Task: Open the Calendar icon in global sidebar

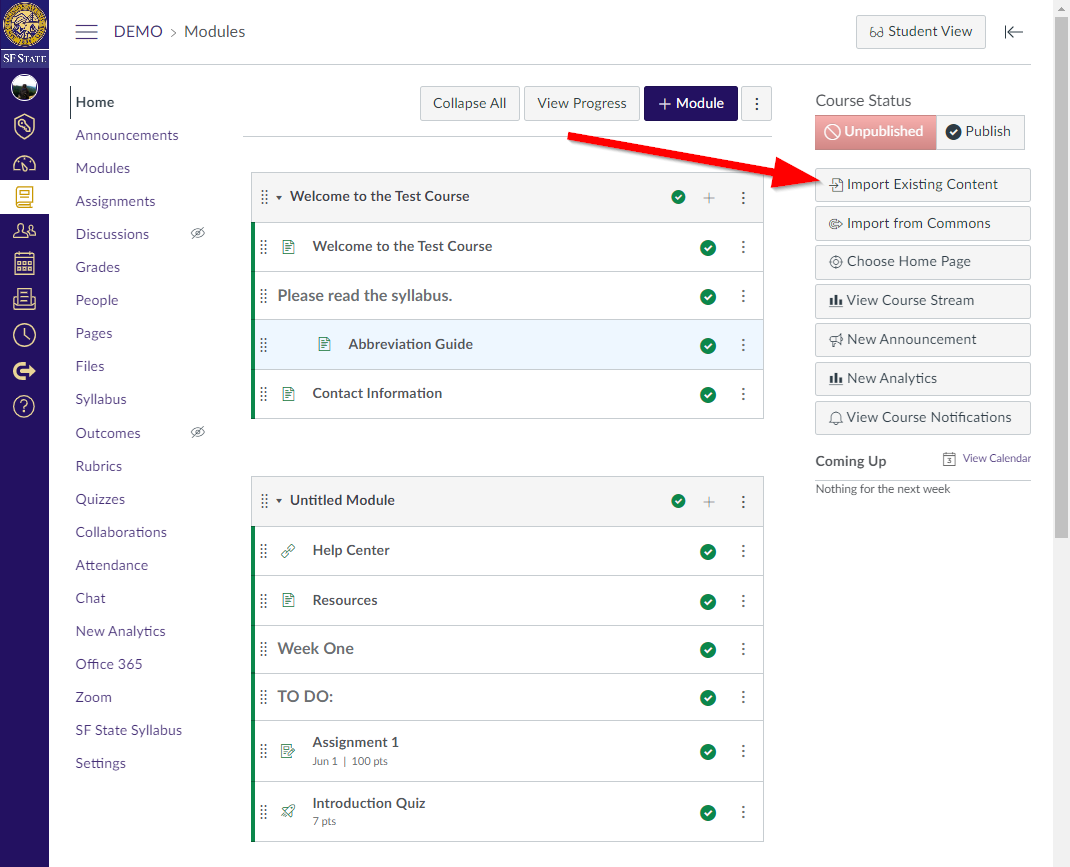Action: [24, 263]
